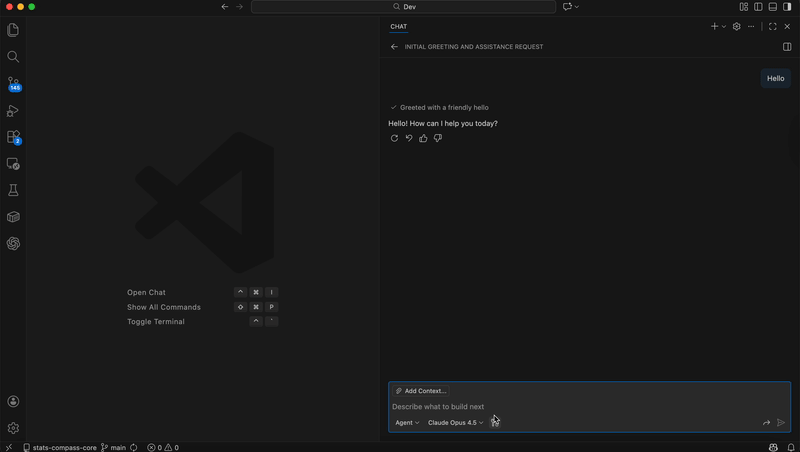Go forward using title bar right arrow
The height and width of the screenshot is (452, 800).
pyautogui.click(x=239, y=7)
